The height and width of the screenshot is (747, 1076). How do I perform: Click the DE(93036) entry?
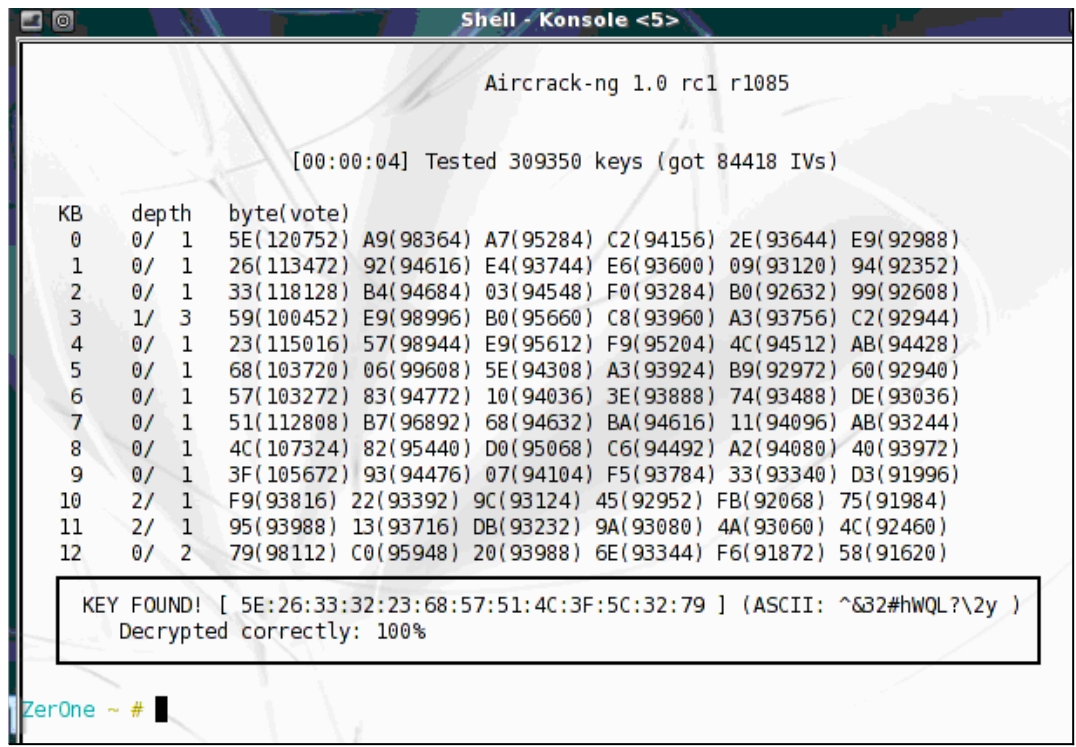pos(905,396)
